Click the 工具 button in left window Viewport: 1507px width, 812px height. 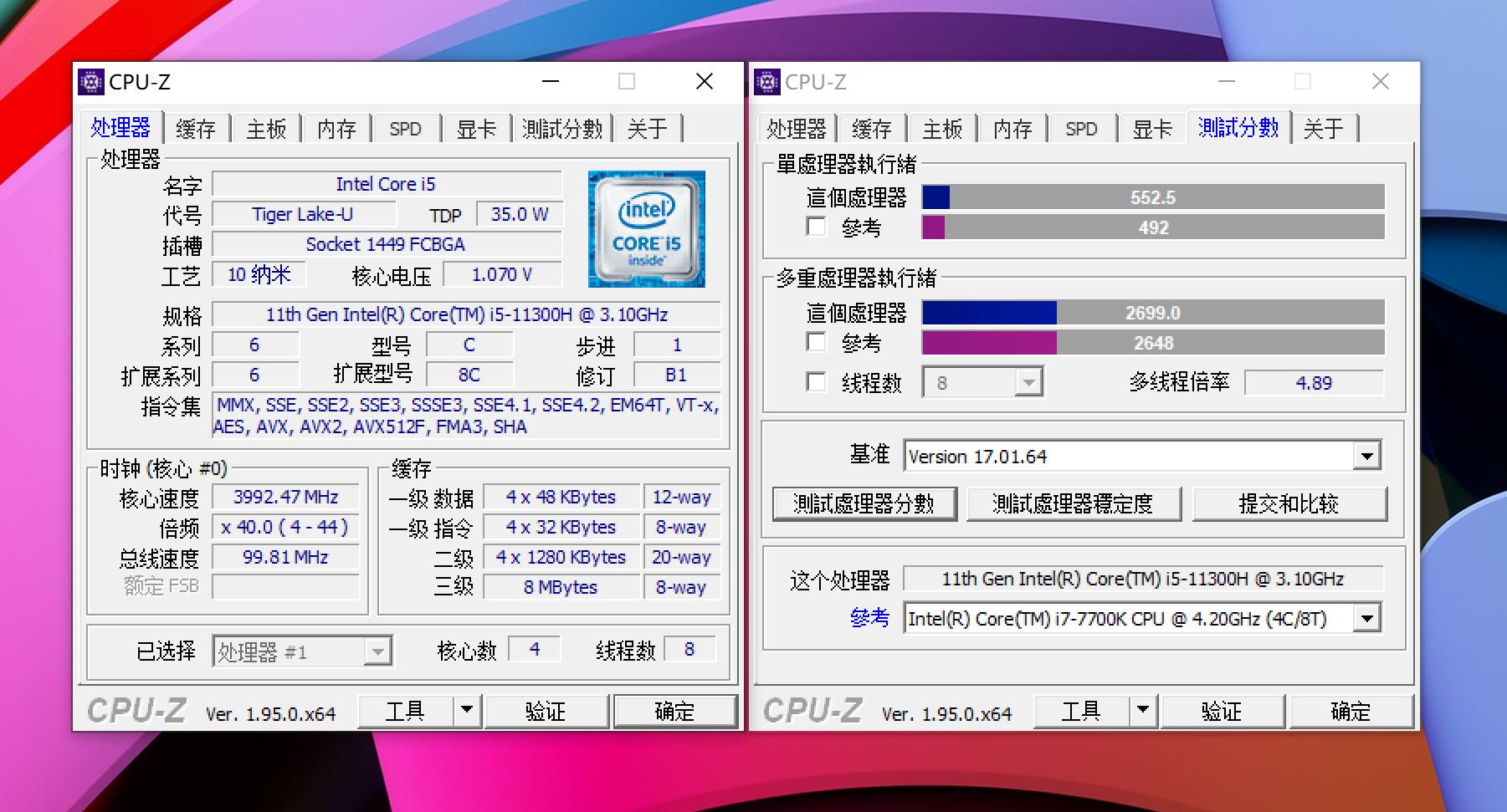(x=406, y=711)
